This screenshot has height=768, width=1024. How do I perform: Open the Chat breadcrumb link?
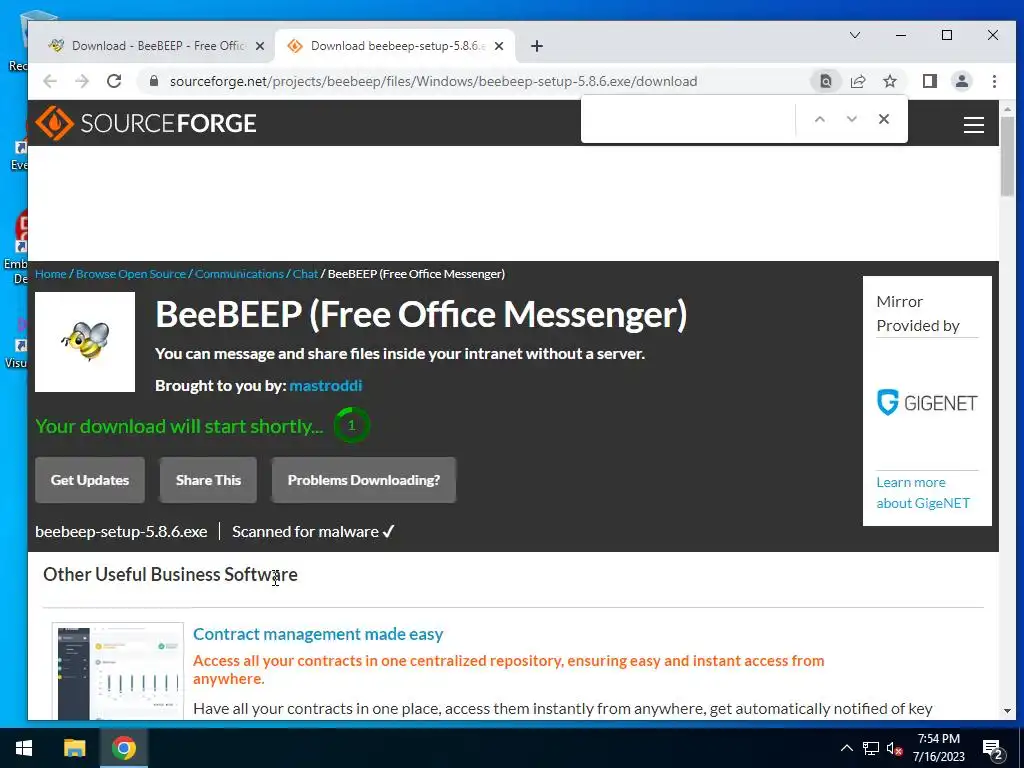click(x=305, y=274)
